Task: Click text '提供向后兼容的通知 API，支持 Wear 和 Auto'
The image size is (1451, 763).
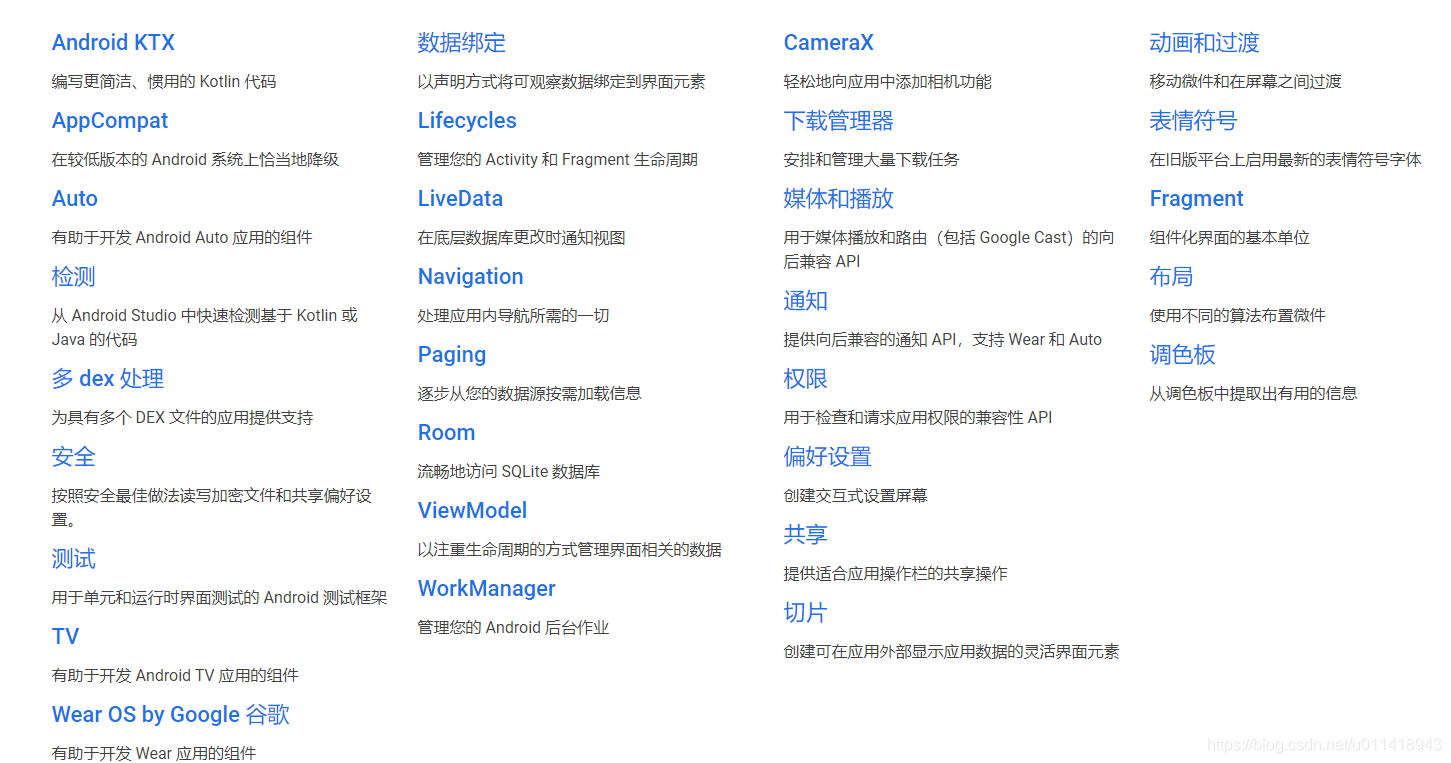Action: click(x=943, y=340)
